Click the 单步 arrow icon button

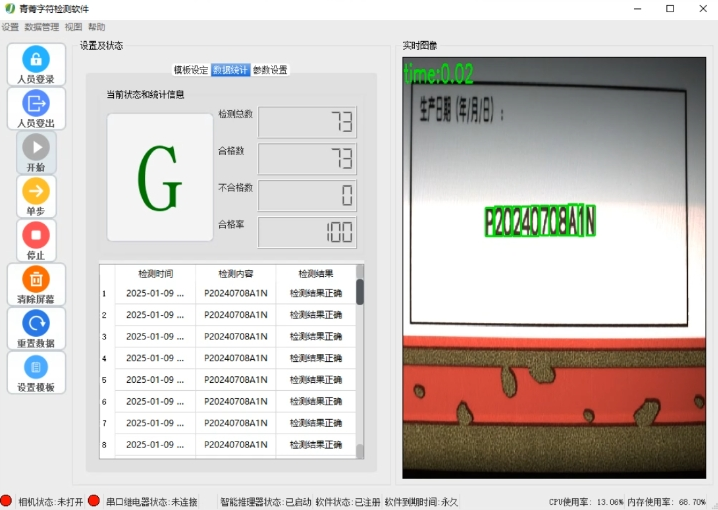[36, 196]
